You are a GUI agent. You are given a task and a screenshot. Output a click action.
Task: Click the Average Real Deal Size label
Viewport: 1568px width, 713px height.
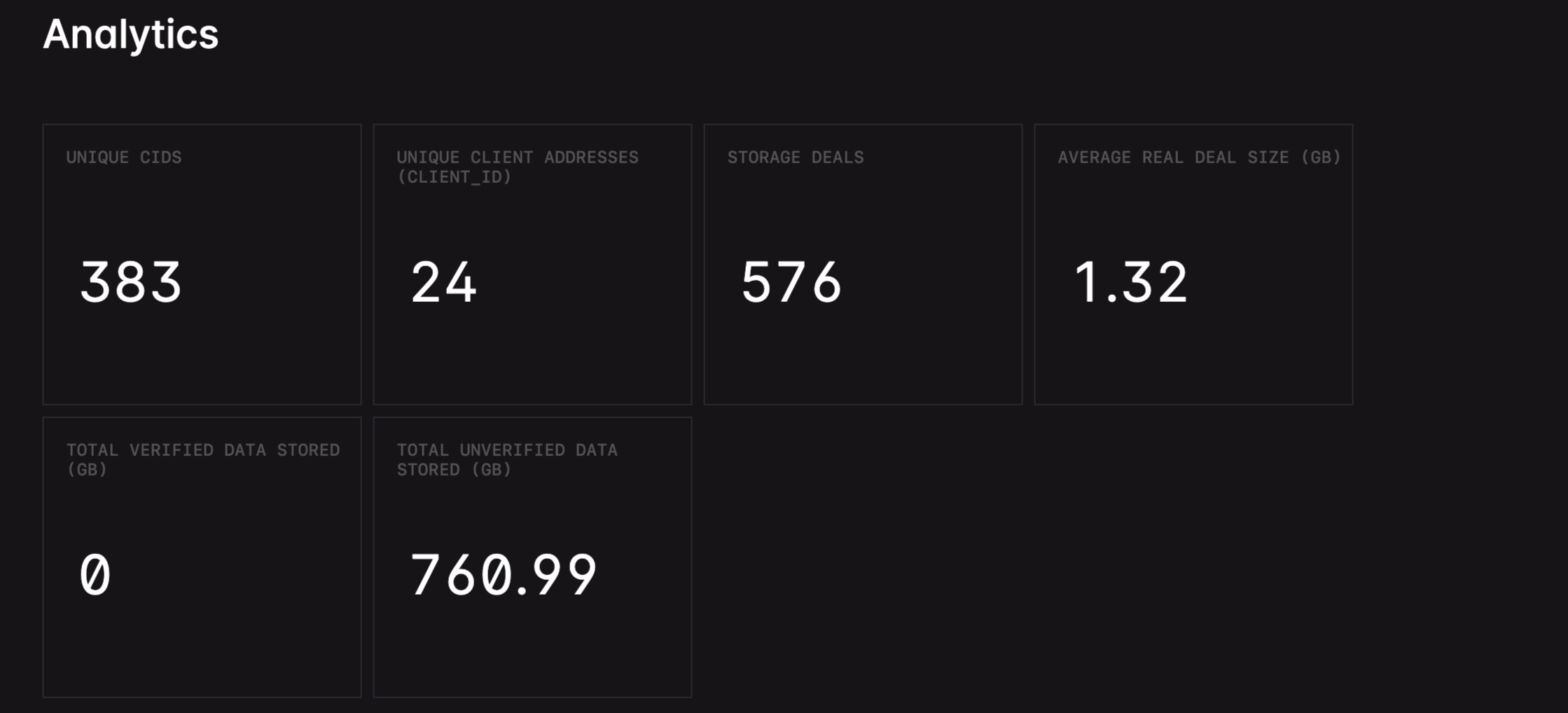tap(1198, 158)
